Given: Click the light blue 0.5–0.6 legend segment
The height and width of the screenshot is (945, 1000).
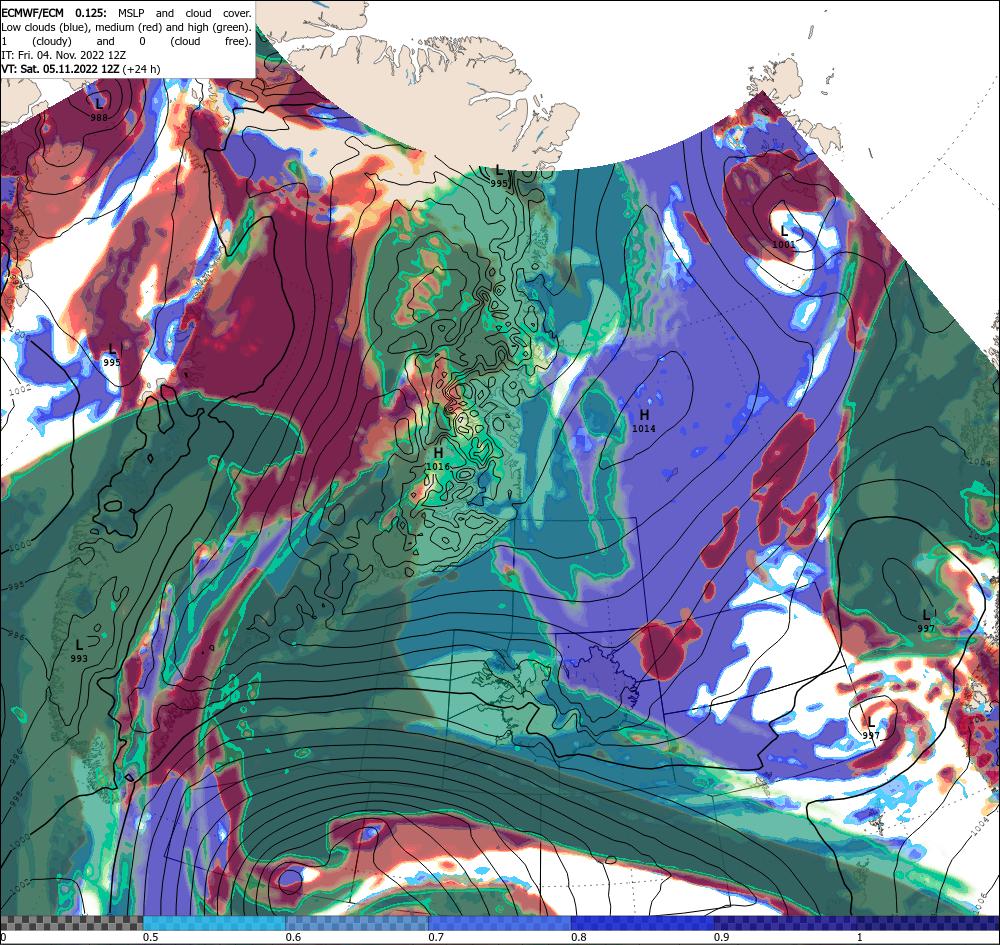Looking at the screenshot, I should [214, 923].
